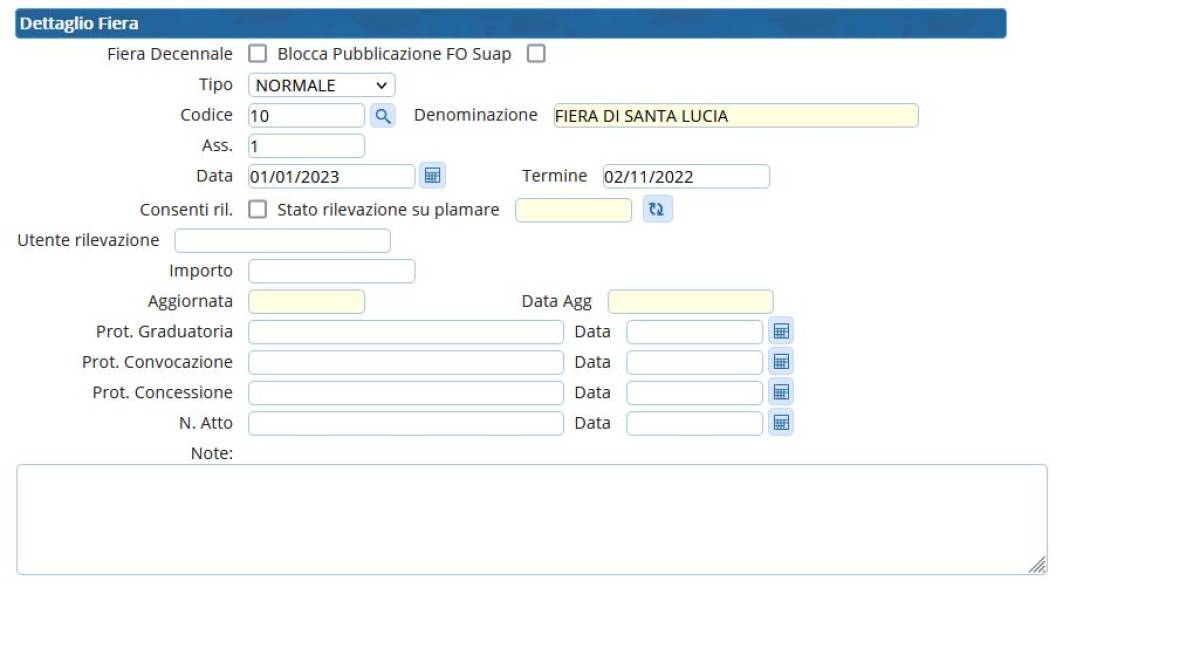
Task: Refresh Stato rilevazione su plamare
Action: coord(657,210)
